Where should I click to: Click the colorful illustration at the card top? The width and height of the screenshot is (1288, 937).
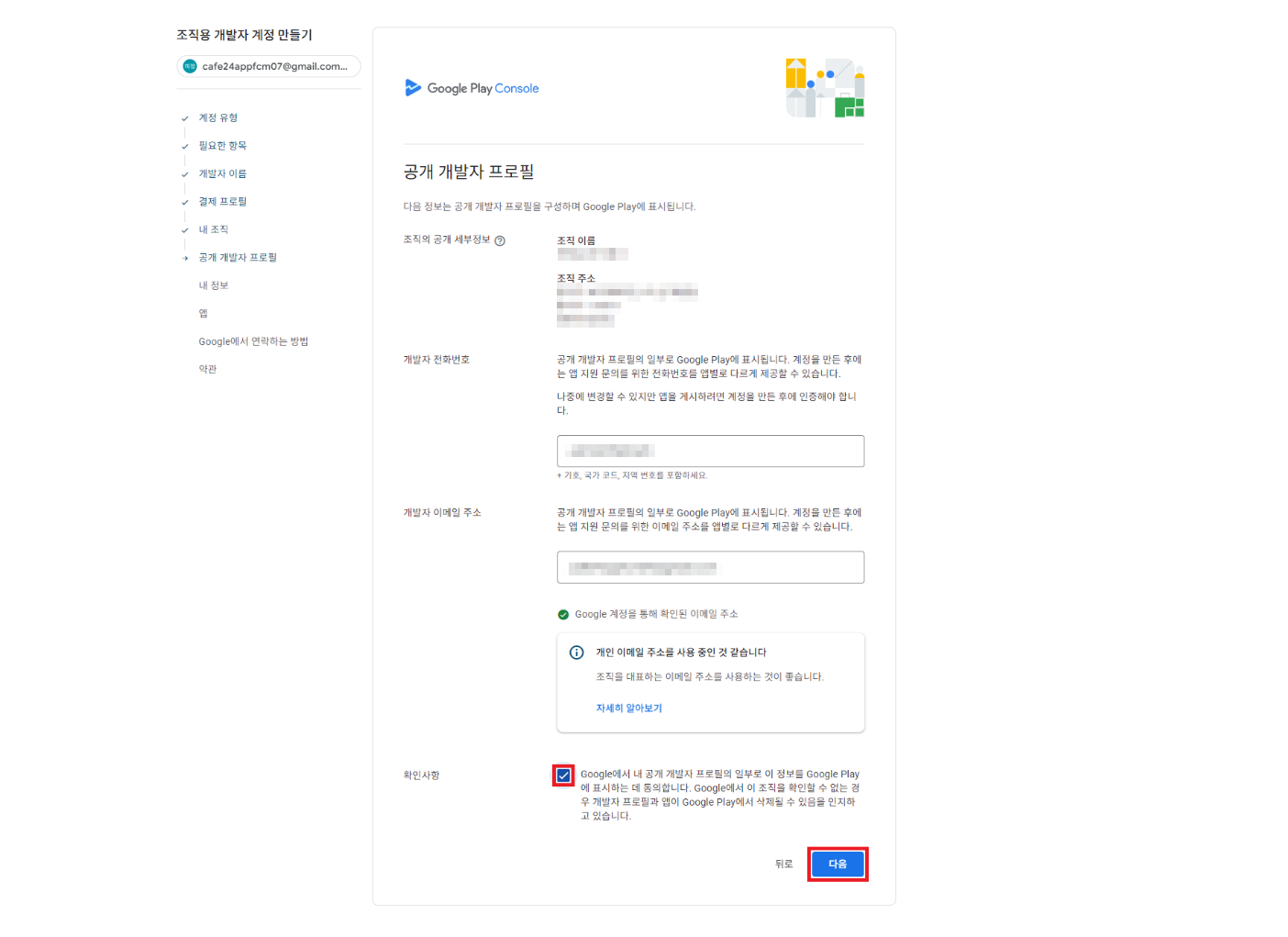click(825, 88)
